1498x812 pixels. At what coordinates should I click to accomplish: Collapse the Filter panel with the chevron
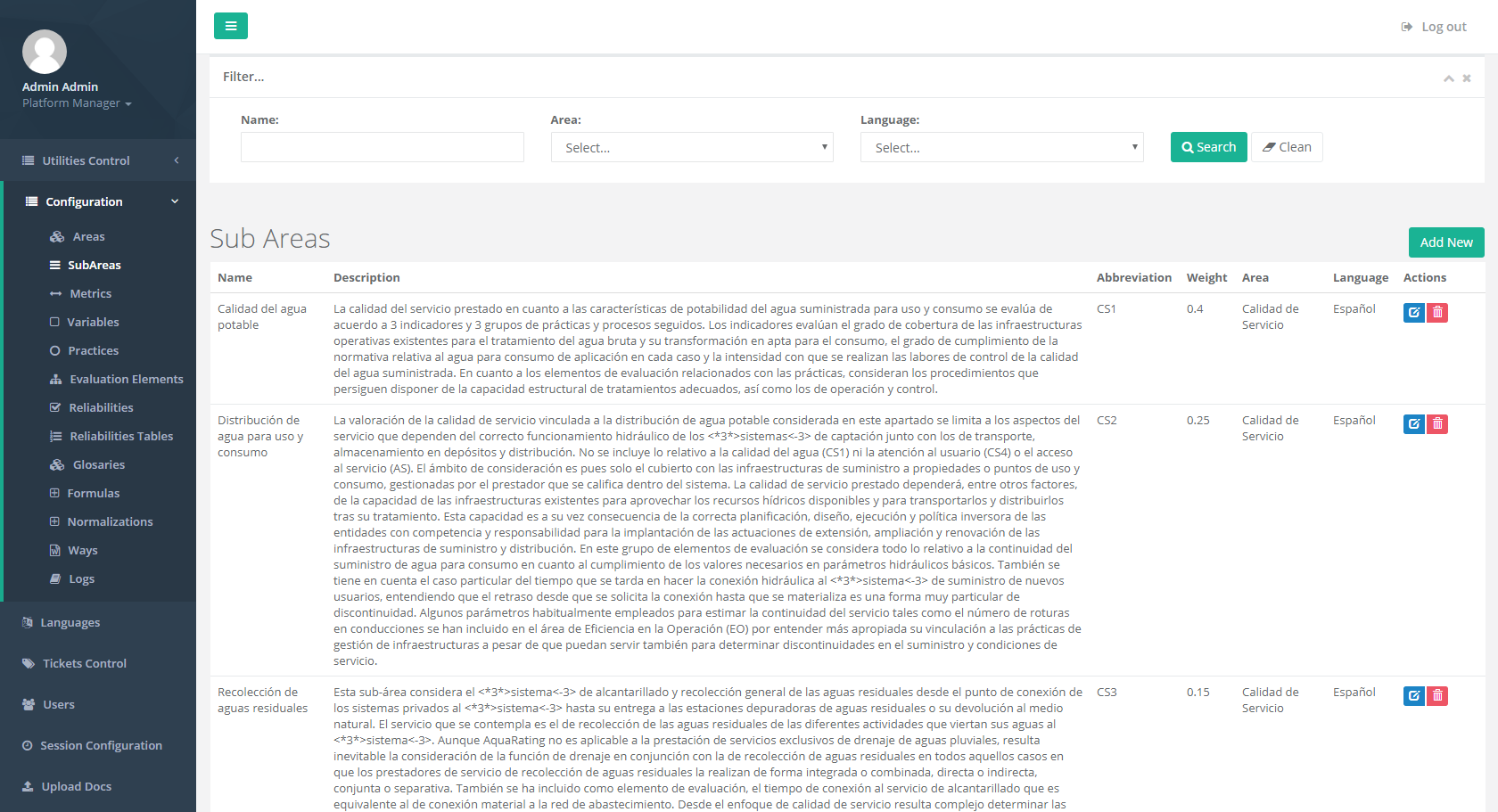pyautogui.click(x=1449, y=78)
